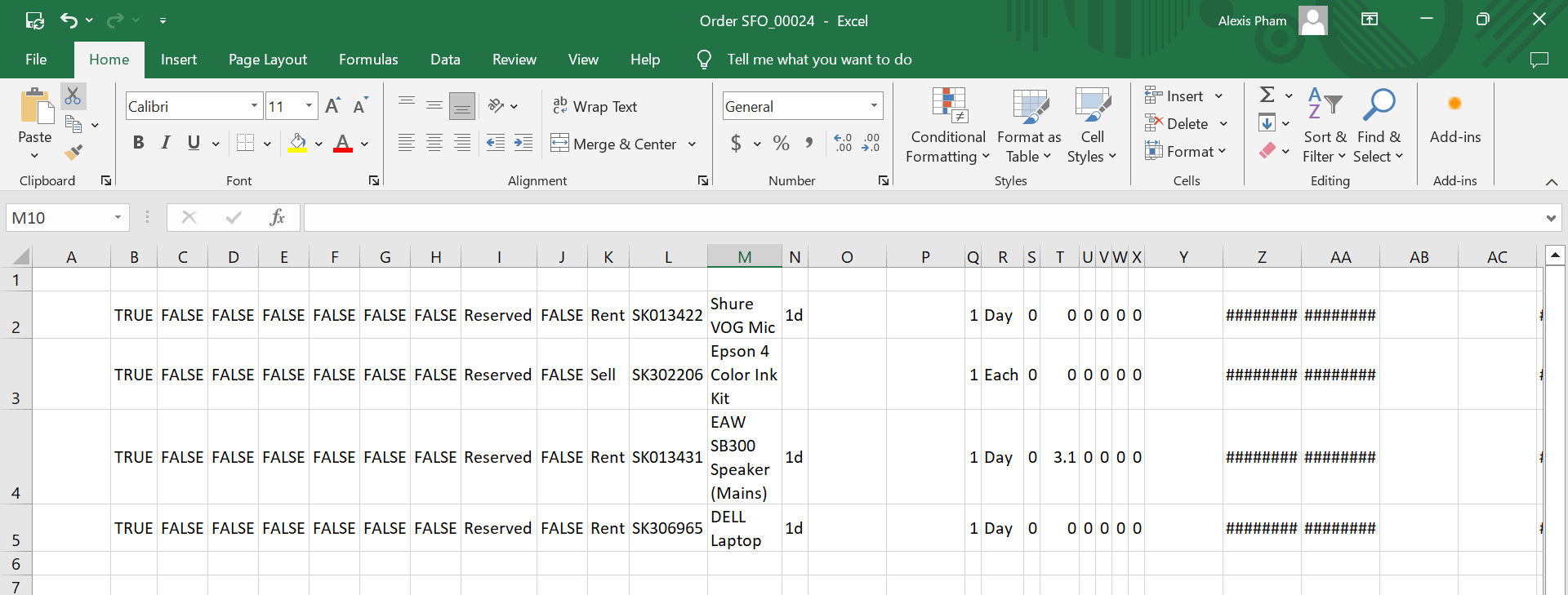The height and width of the screenshot is (595, 1568).
Task: Click the AutoSum sigma icon
Action: coord(1267,95)
